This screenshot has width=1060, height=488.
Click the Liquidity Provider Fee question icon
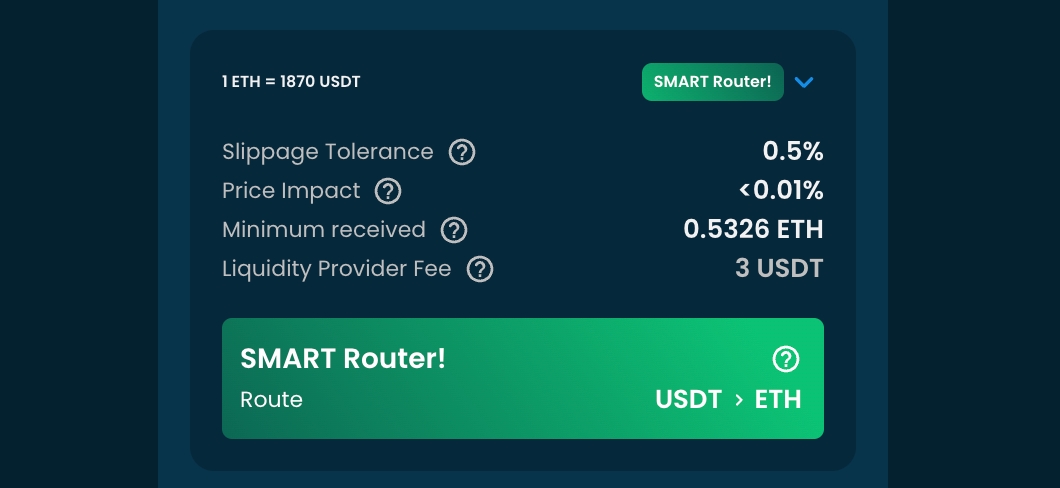click(x=480, y=269)
